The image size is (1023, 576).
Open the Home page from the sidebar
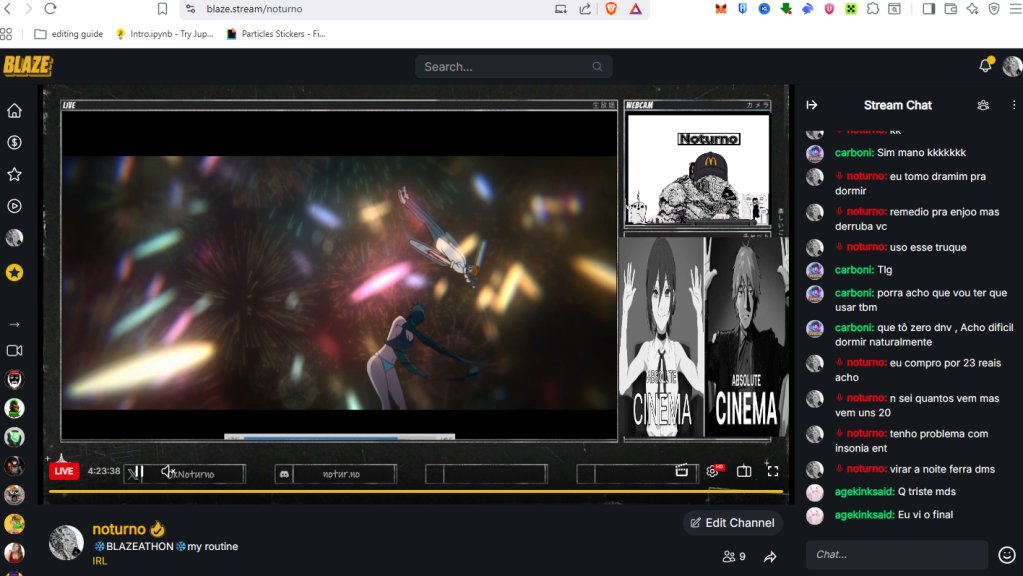(13, 110)
